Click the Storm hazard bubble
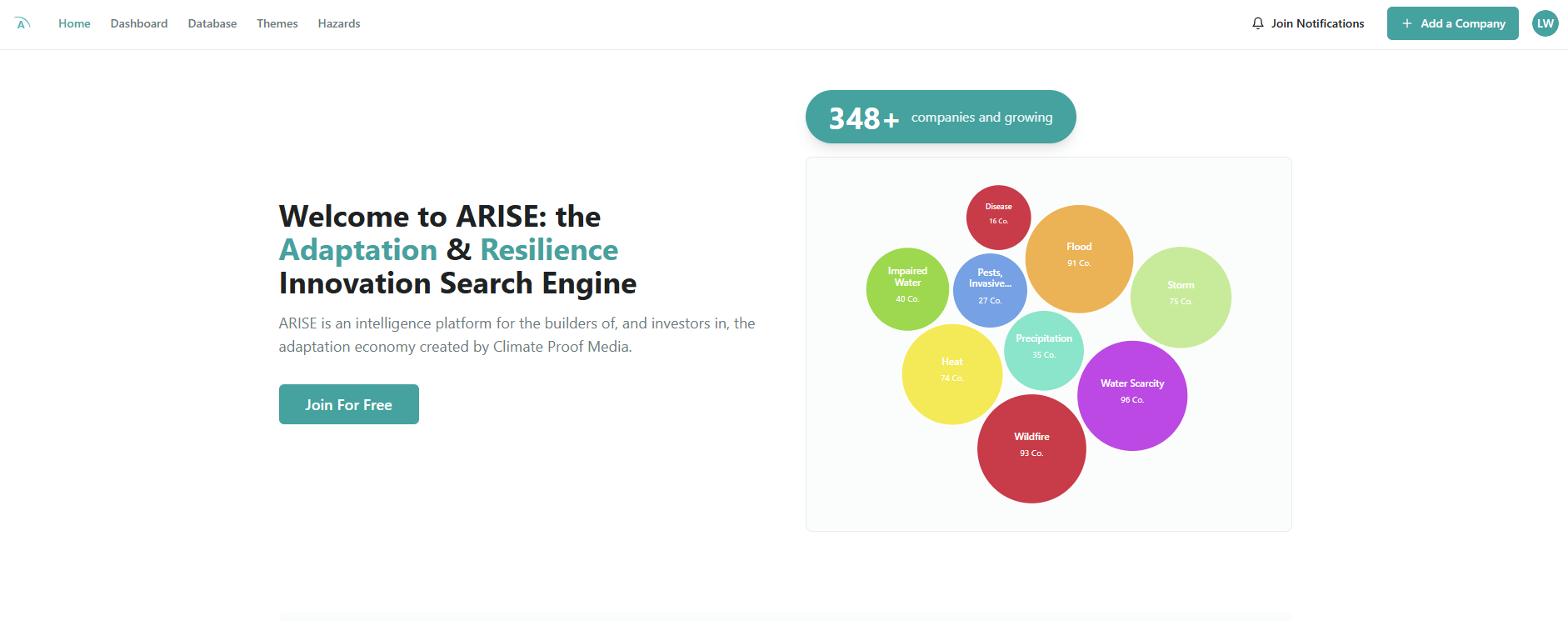This screenshot has width=1568, height=621. 1181,298
